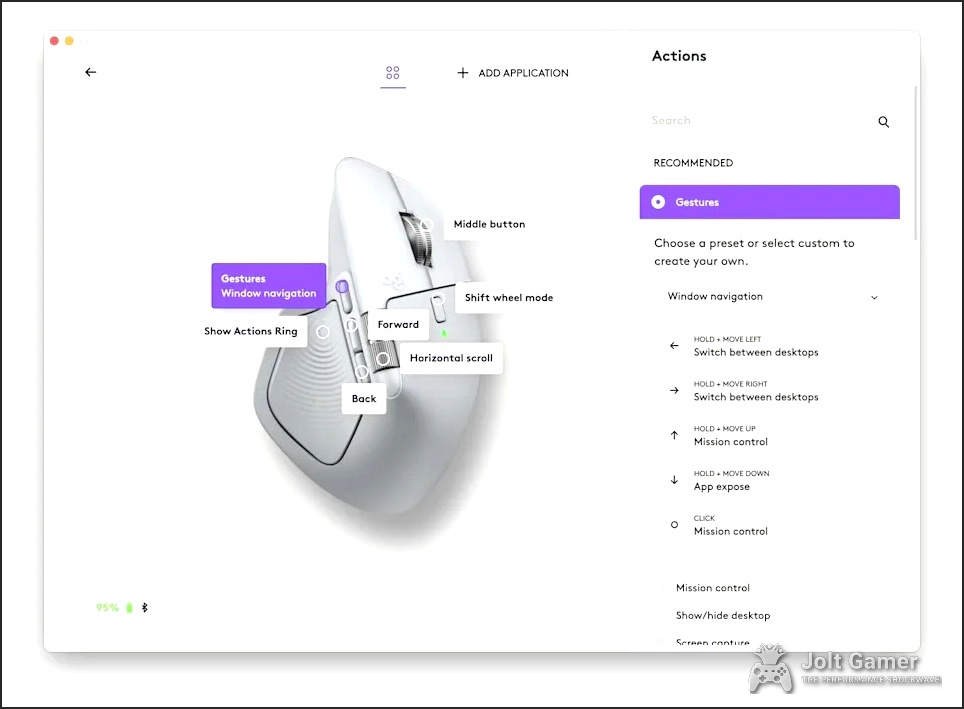Click the Middle button label on the mouse
This screenshot has height=709, width=964.
tap(488, 224)
